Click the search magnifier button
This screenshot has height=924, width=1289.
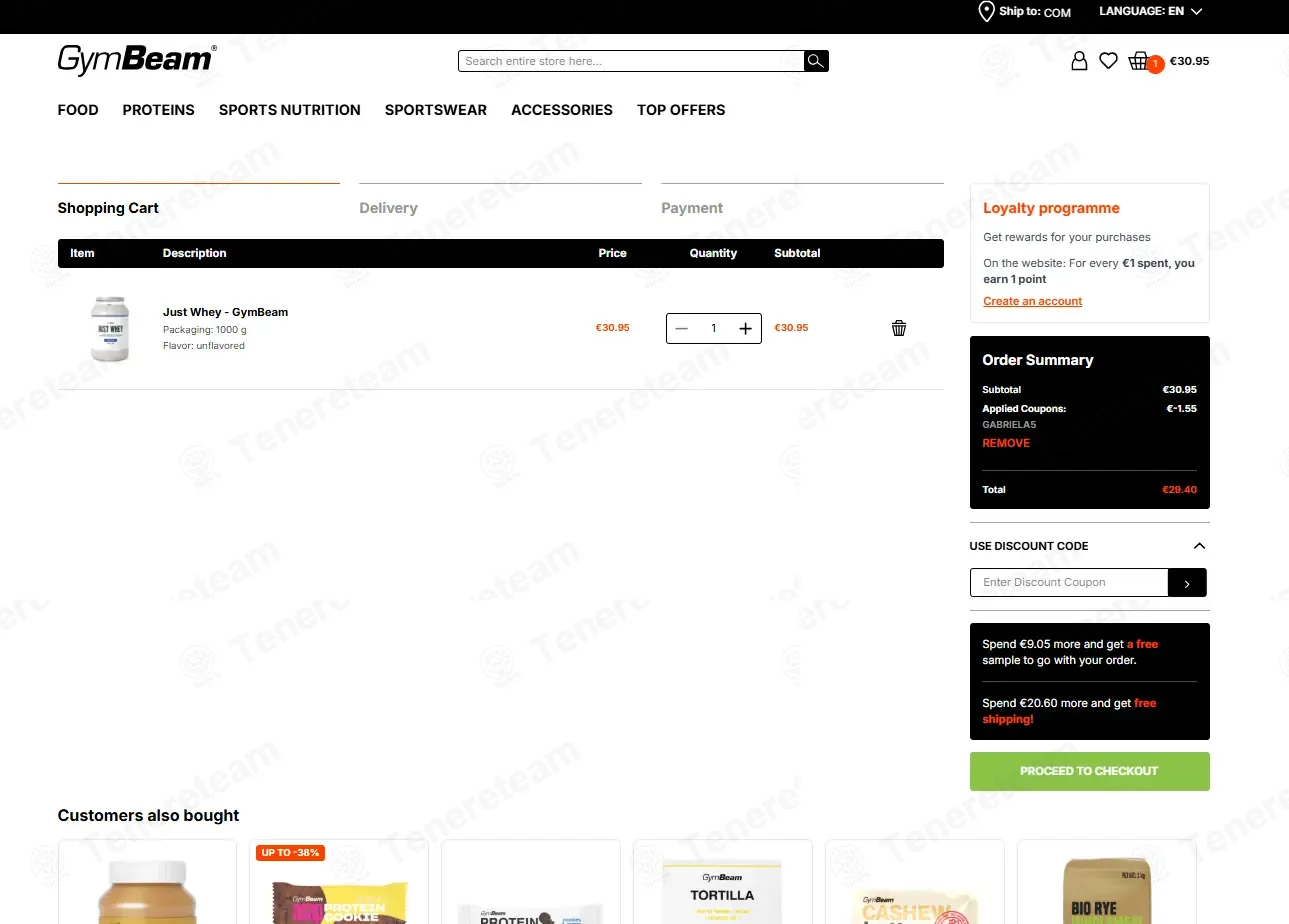point(817,61)
